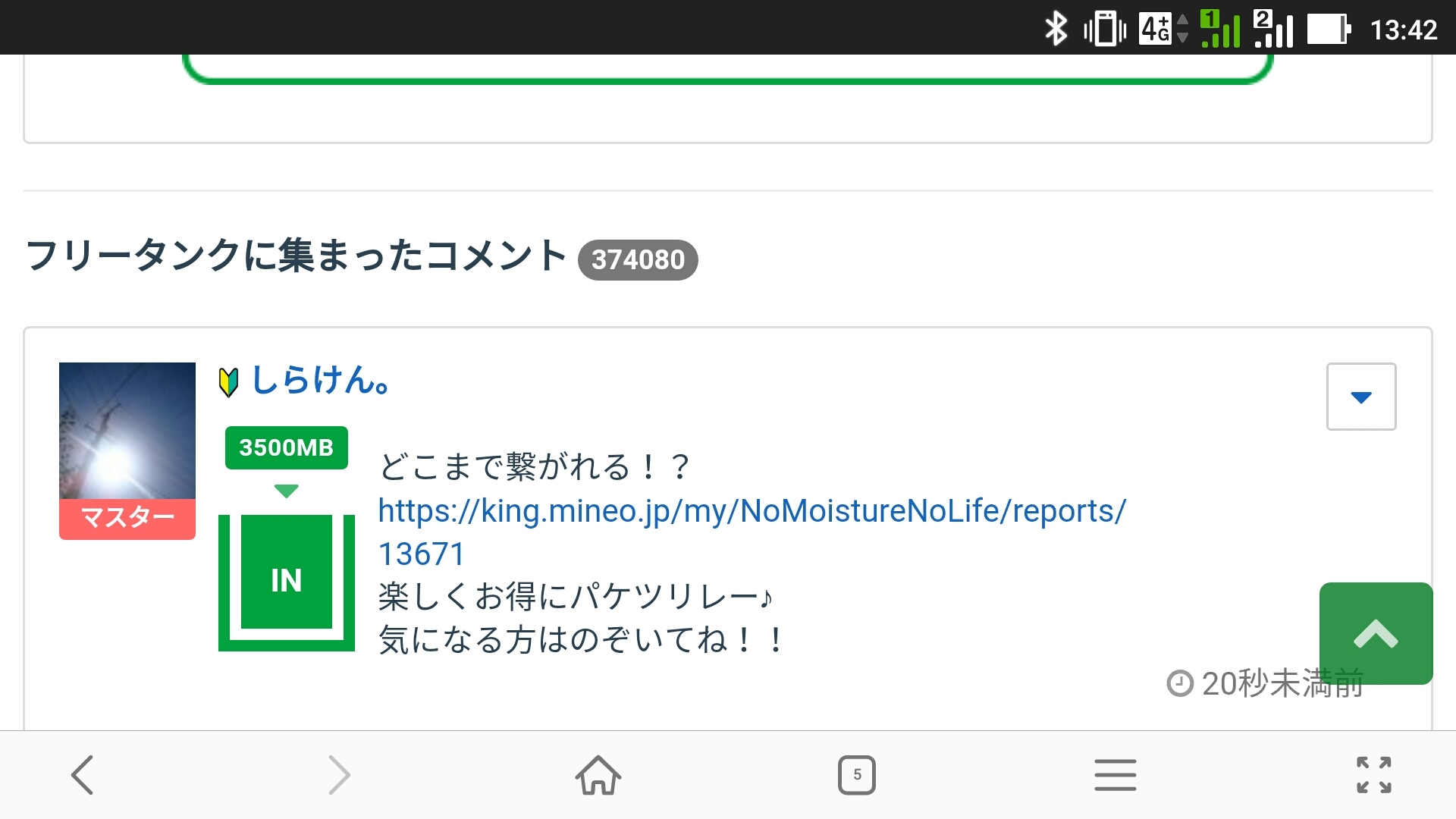
Task: Open the browser hamburger menu
Action: point(1115,775)
